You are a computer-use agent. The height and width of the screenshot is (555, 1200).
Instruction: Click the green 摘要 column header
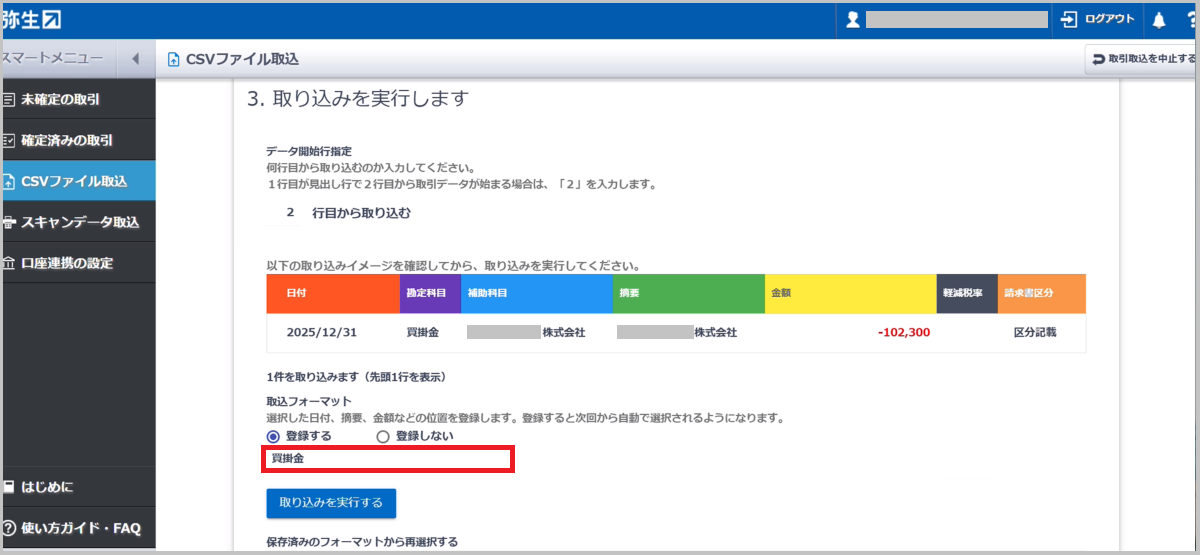tap(689, 294)
